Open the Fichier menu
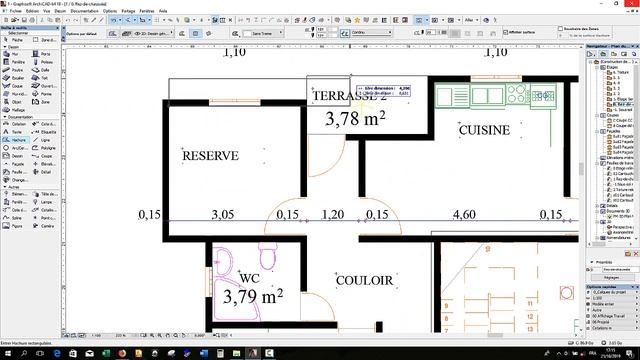Screen dimensions: 640x360 pyautogui.click(x=15, y=11)
